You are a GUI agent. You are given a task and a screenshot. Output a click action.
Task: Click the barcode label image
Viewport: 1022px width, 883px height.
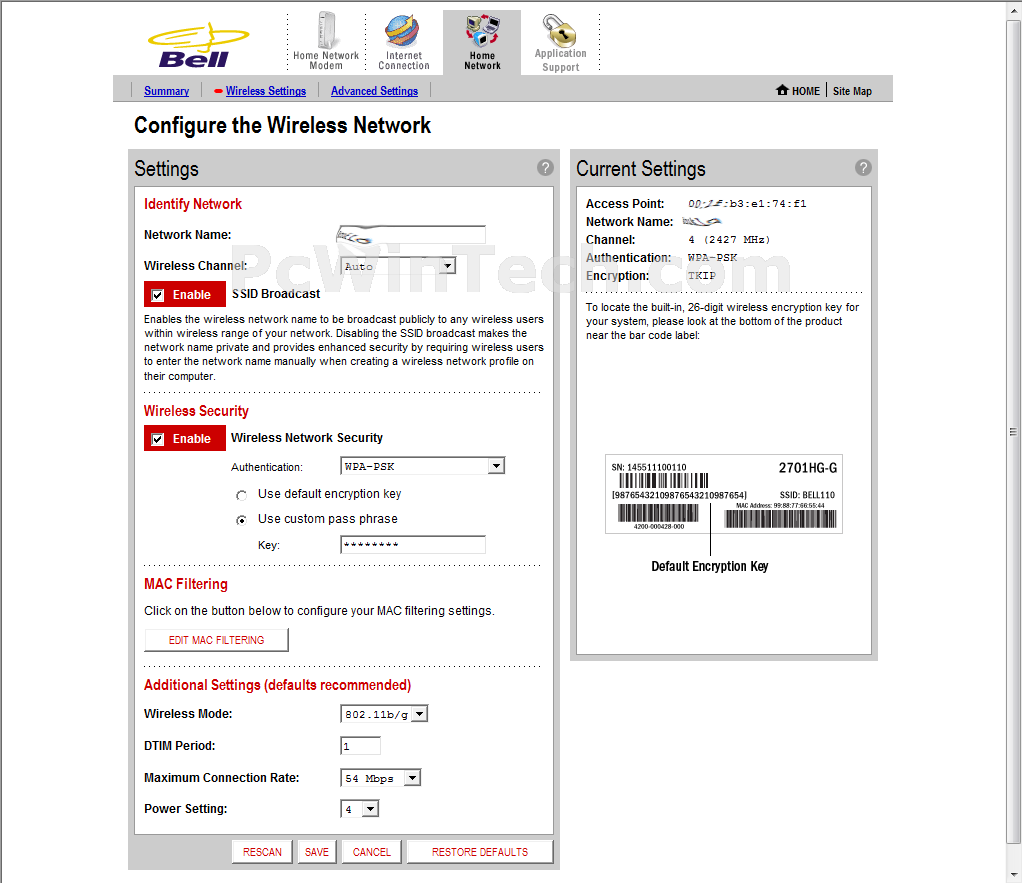click(x=723, y=494)
